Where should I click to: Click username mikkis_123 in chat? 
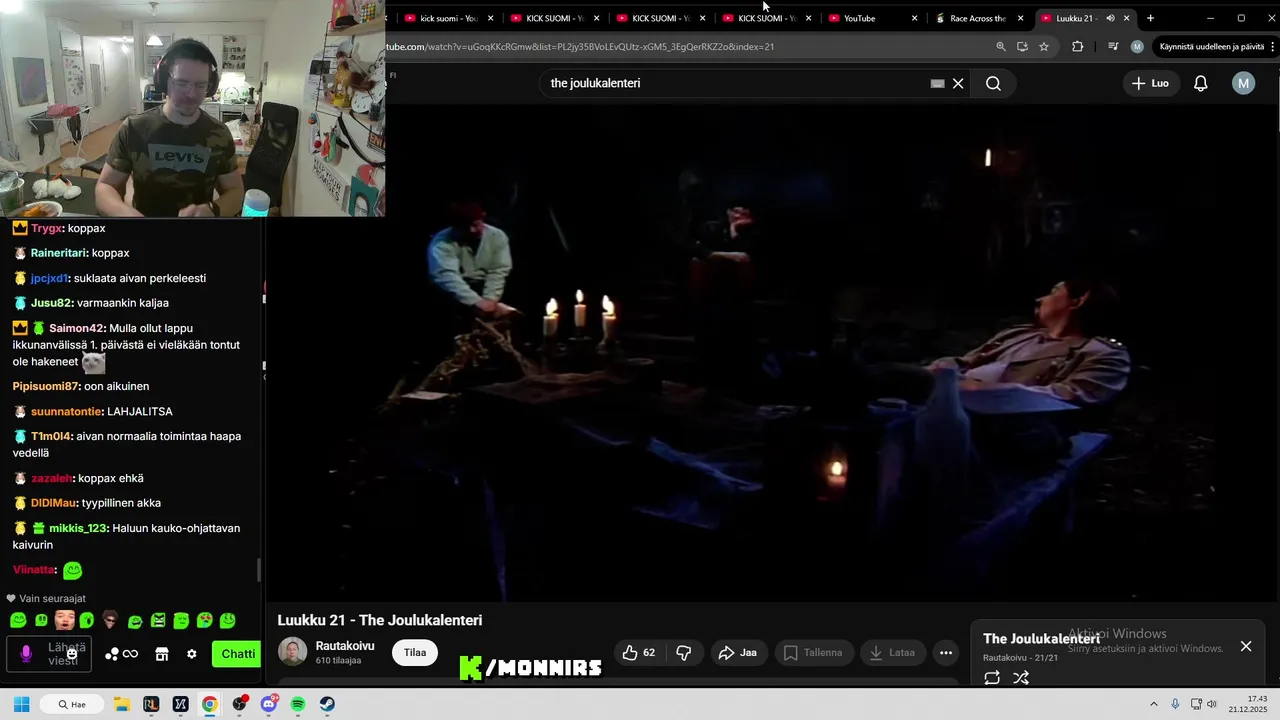coord(79,528)
